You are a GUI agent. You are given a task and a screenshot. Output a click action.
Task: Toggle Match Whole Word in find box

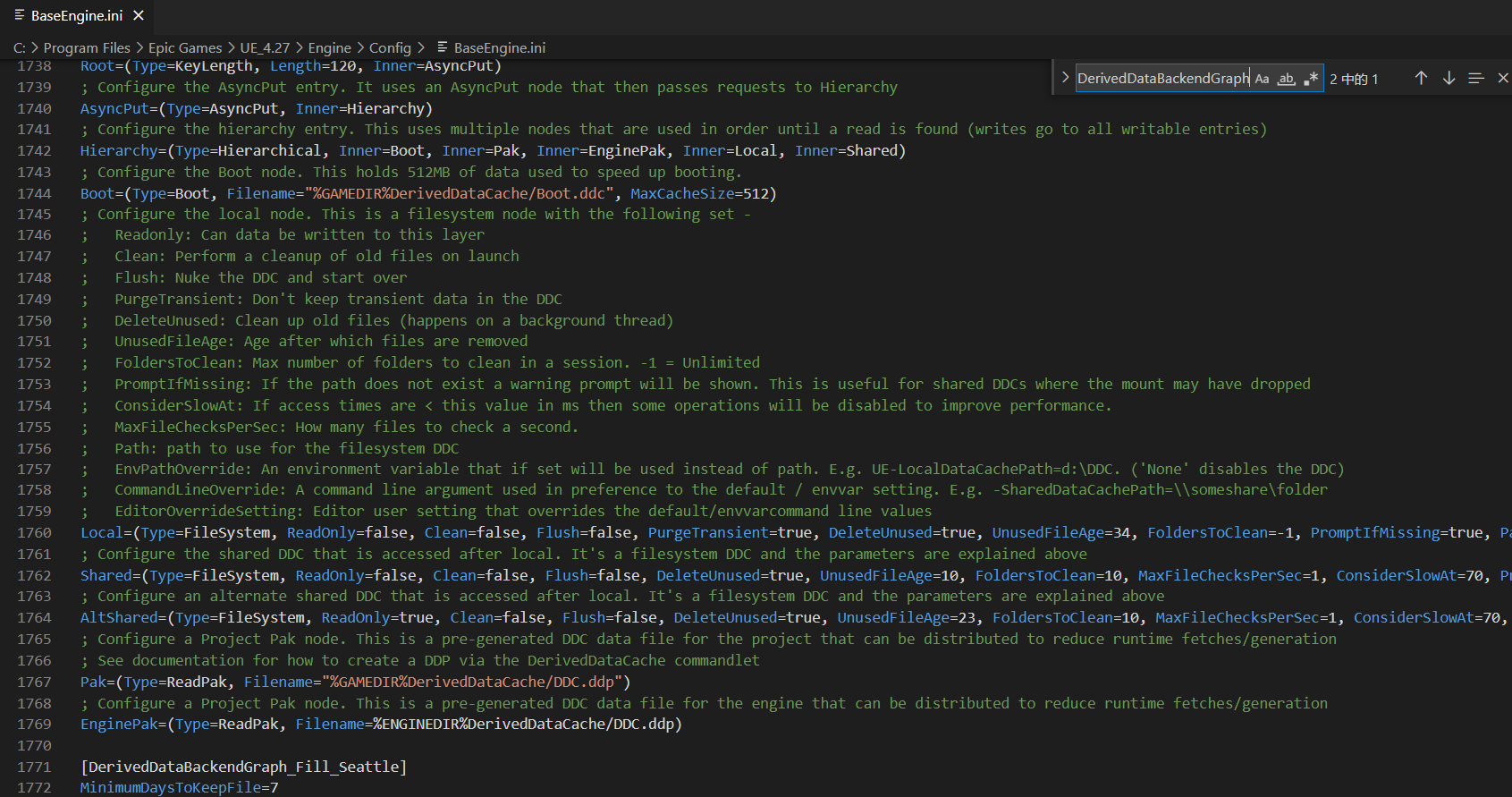point(1286,79)
